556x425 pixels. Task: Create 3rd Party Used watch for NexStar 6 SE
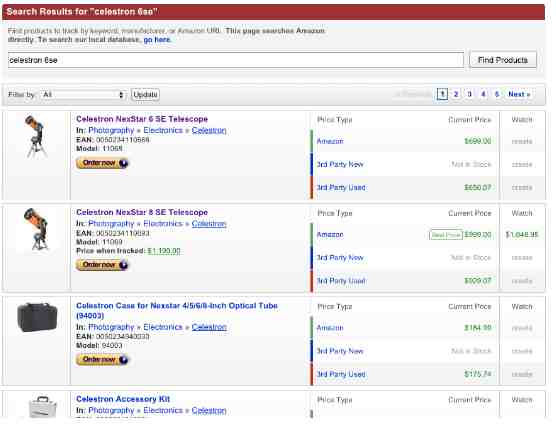522,188
